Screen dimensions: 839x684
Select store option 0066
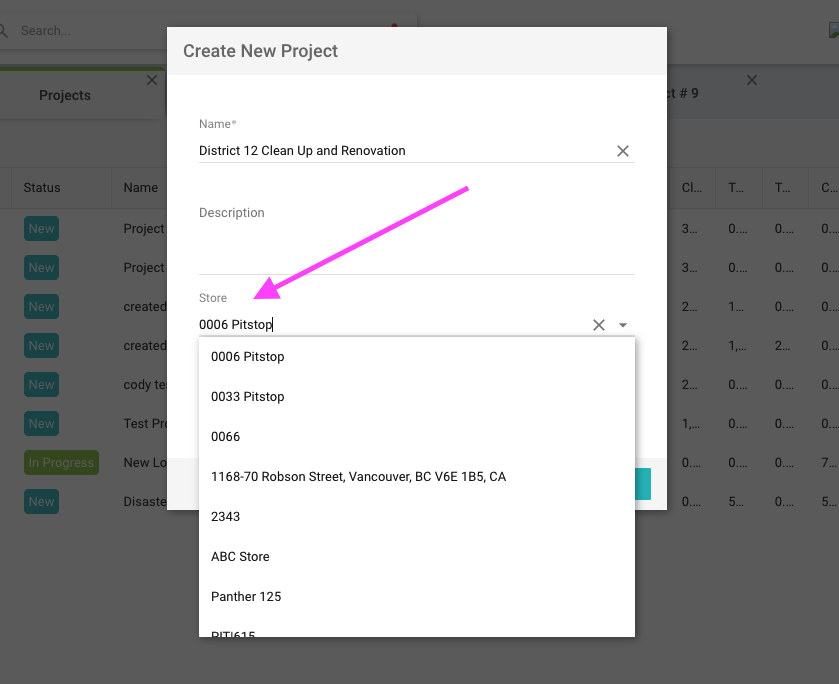(226, 437)
